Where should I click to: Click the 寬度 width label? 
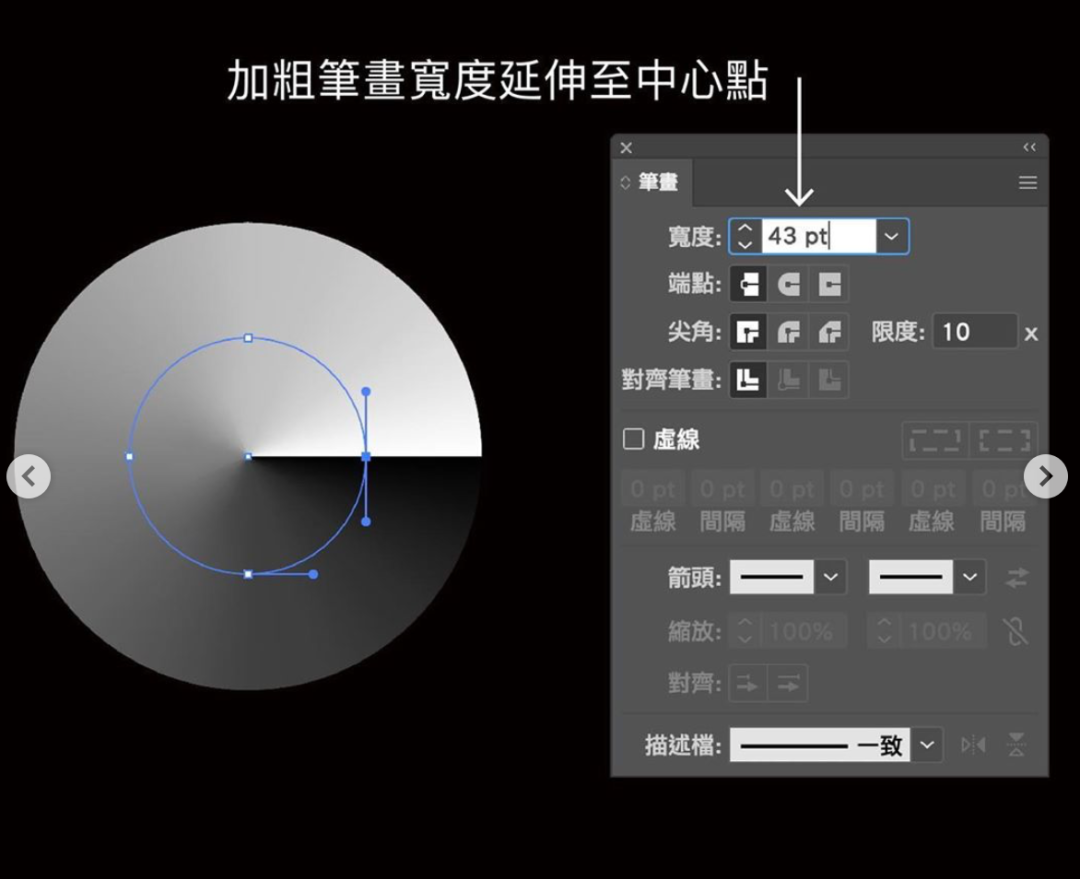click(694, 236)
